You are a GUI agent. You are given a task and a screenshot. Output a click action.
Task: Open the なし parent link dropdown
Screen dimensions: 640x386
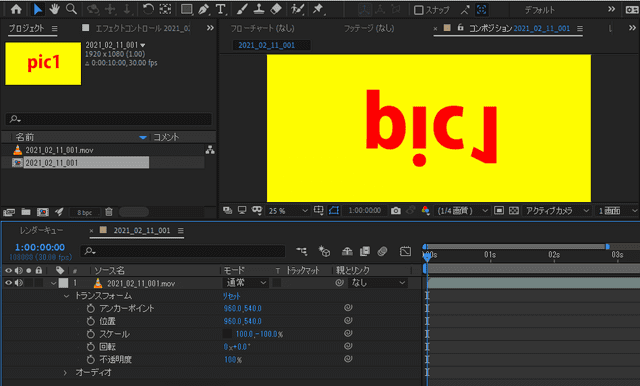coord(377,283)
